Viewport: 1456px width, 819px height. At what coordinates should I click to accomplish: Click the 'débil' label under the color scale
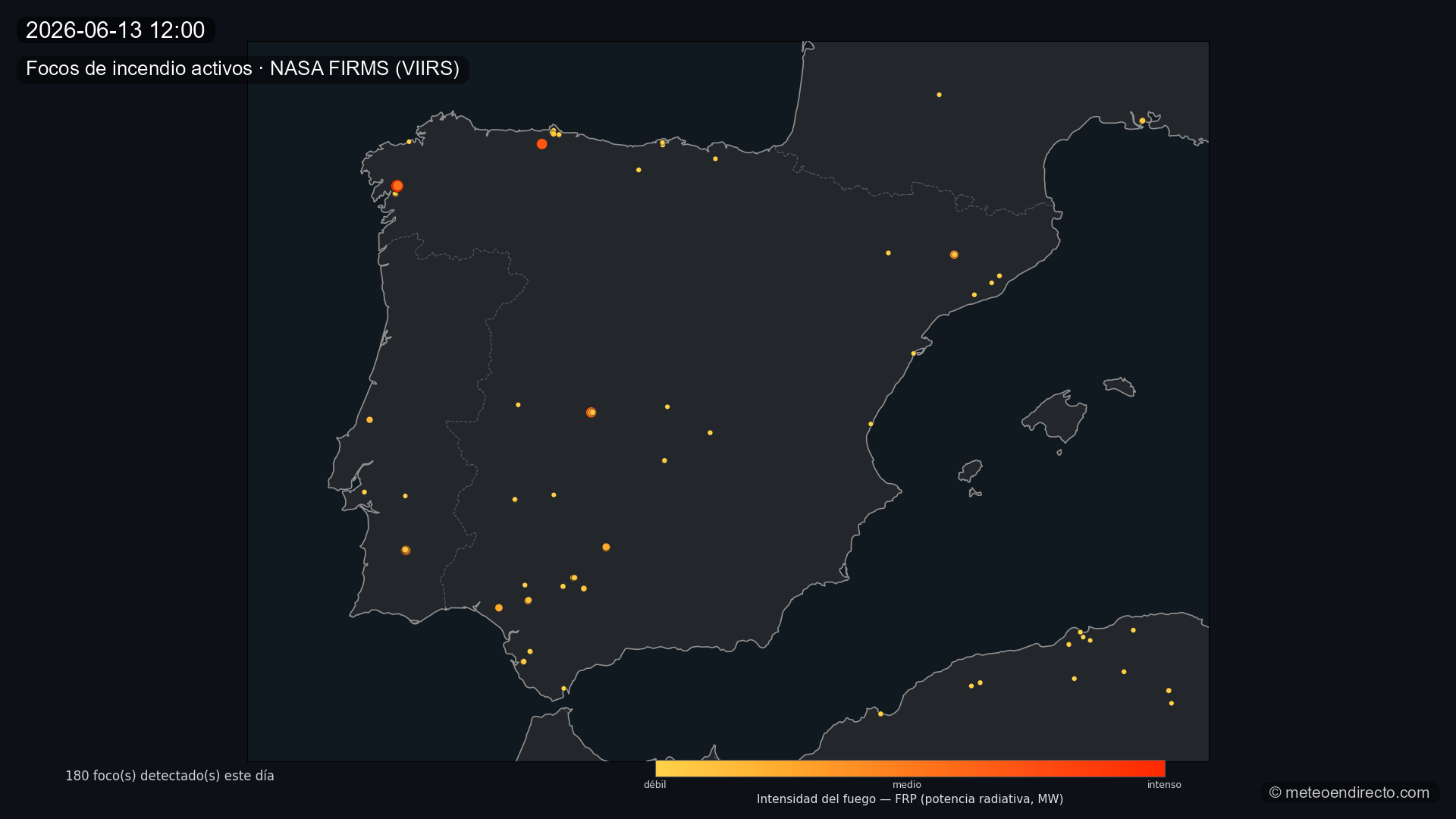(655, 785)
